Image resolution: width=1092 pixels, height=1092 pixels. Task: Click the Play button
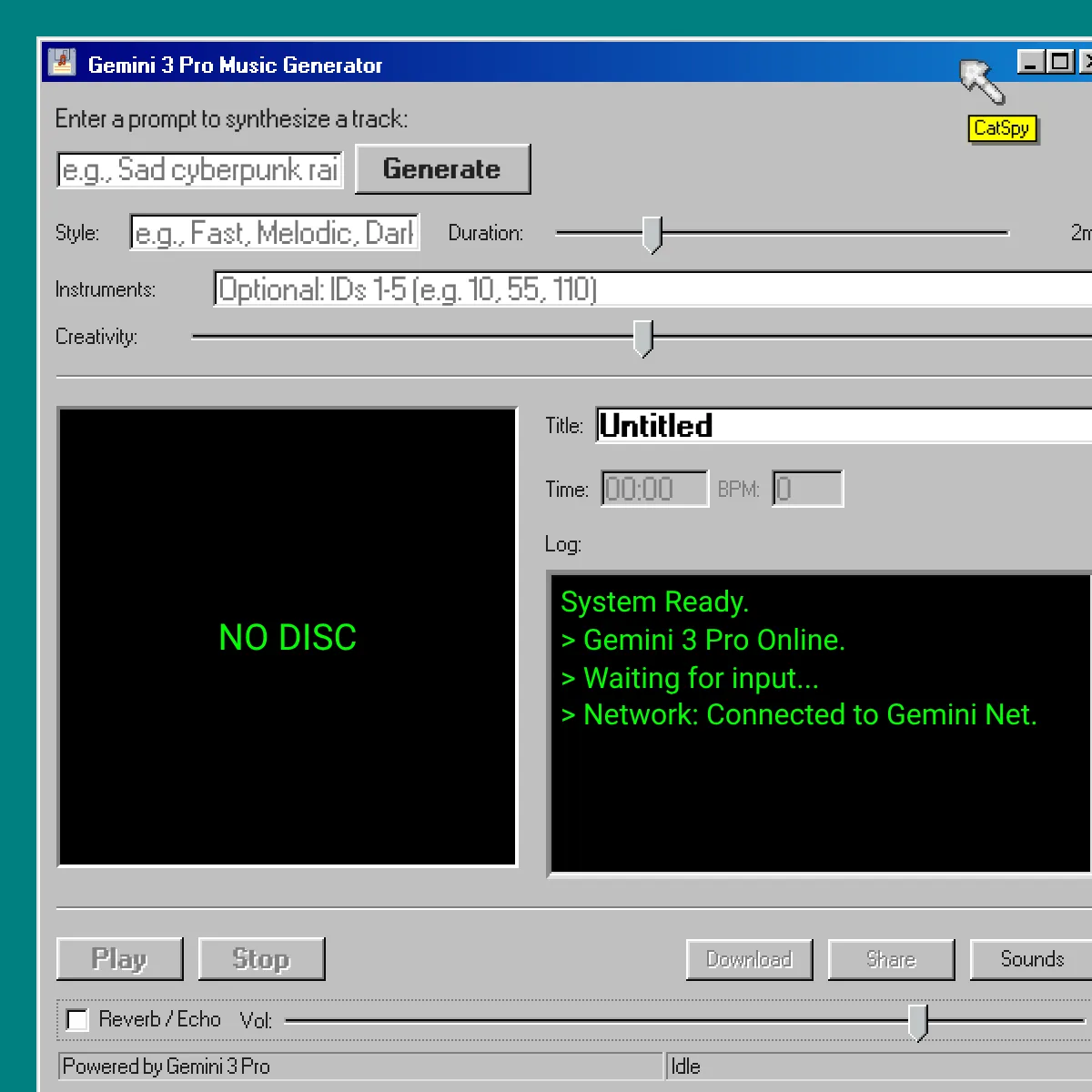click(x=119, y=958)
